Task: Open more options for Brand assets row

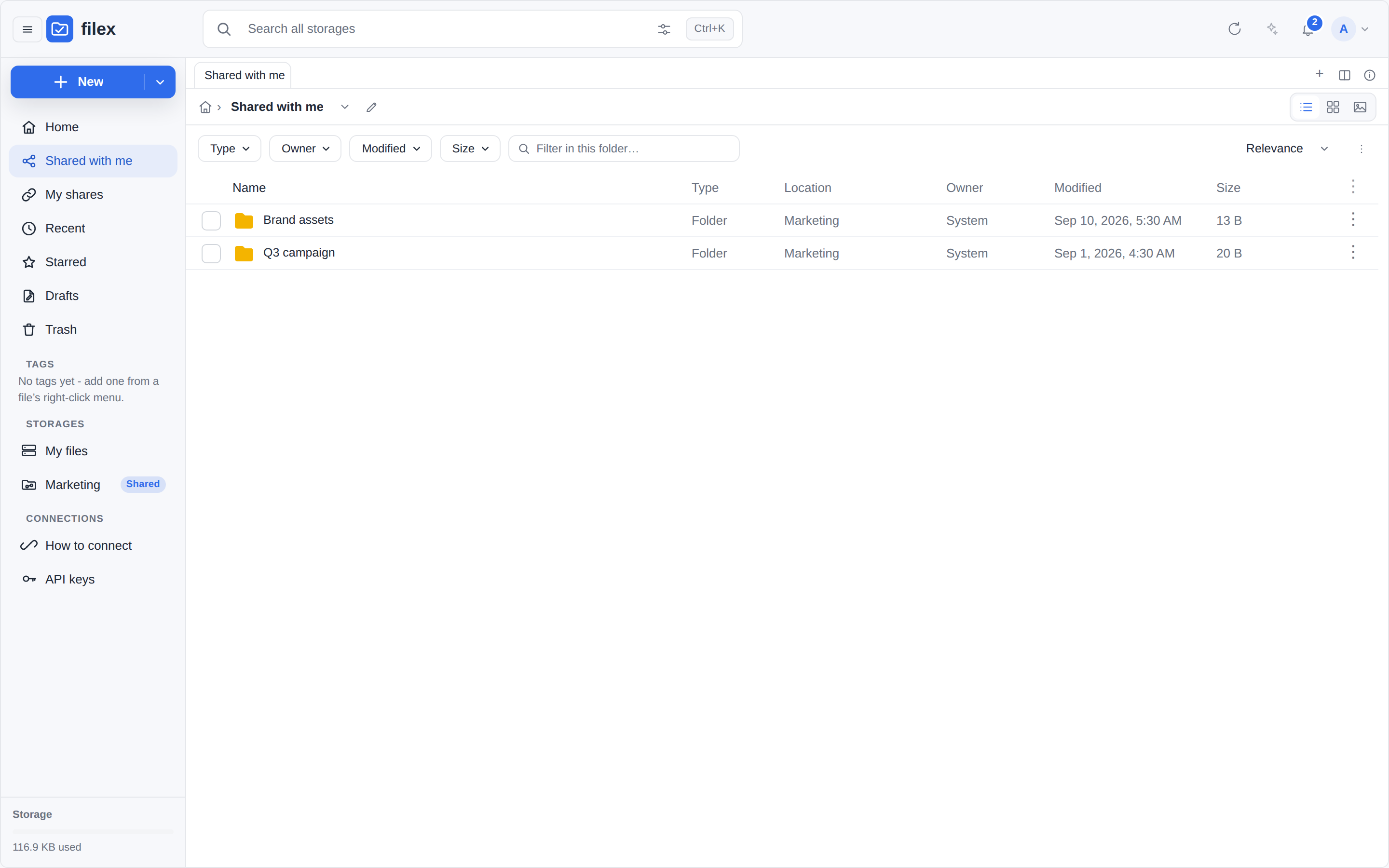Action: pyautogui.click(x=1353, y=220)
